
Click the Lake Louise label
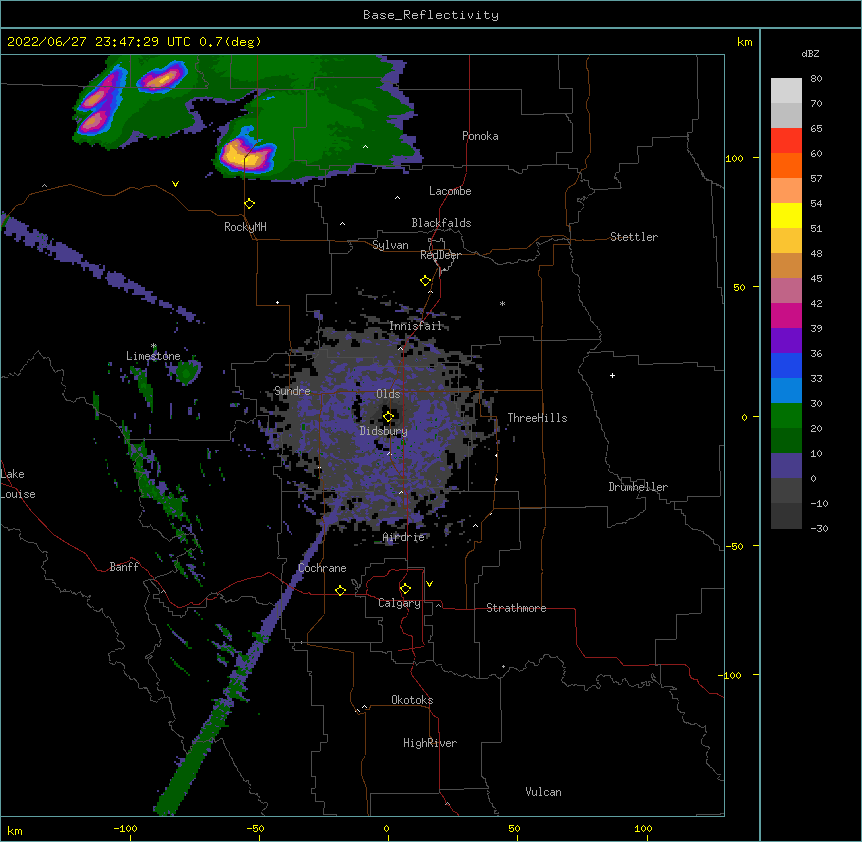coord(18,484)
